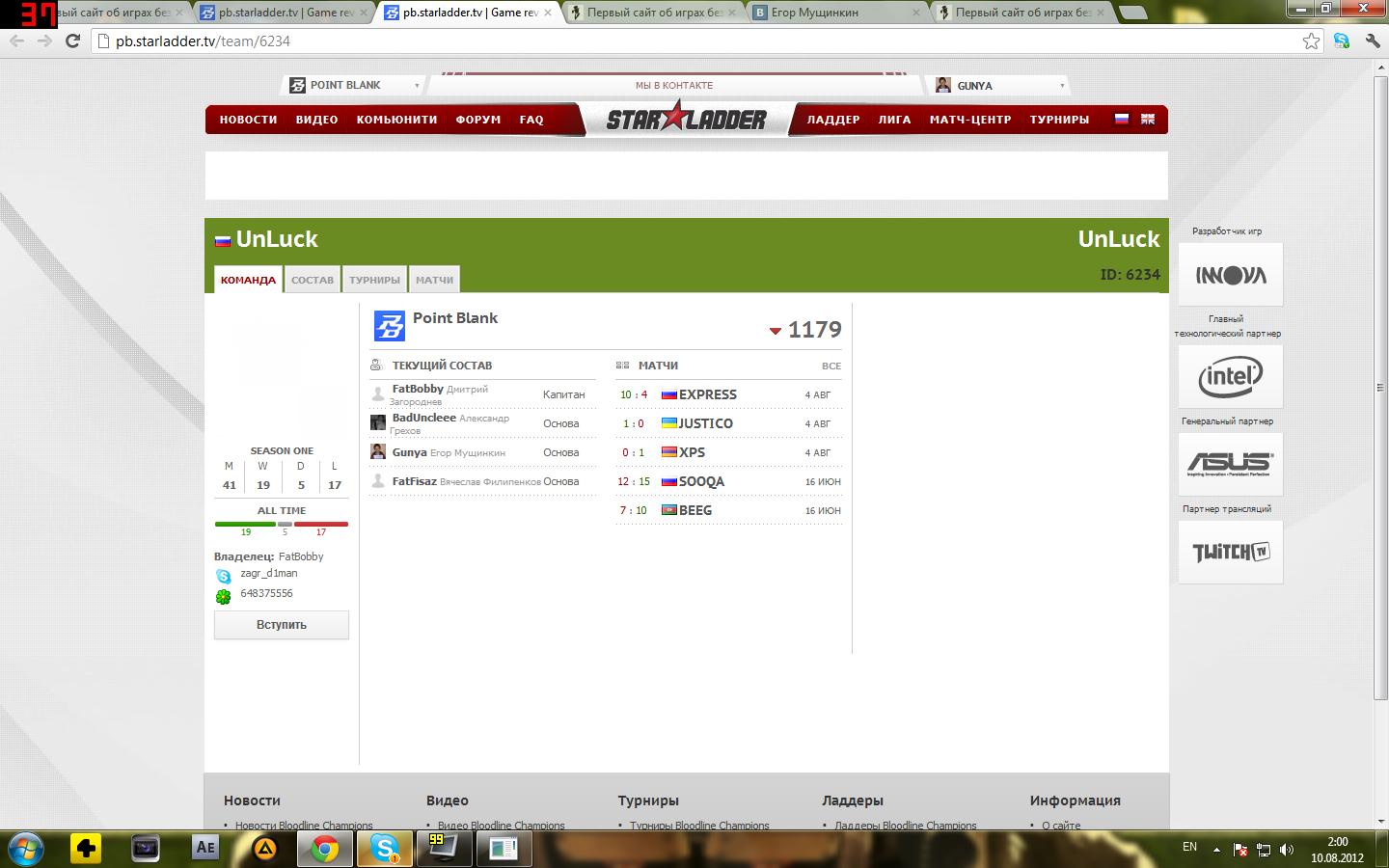The width and height of the screenshot is (1389, 868).
Task: Click the browser back arrow
Action: (16, 41)
